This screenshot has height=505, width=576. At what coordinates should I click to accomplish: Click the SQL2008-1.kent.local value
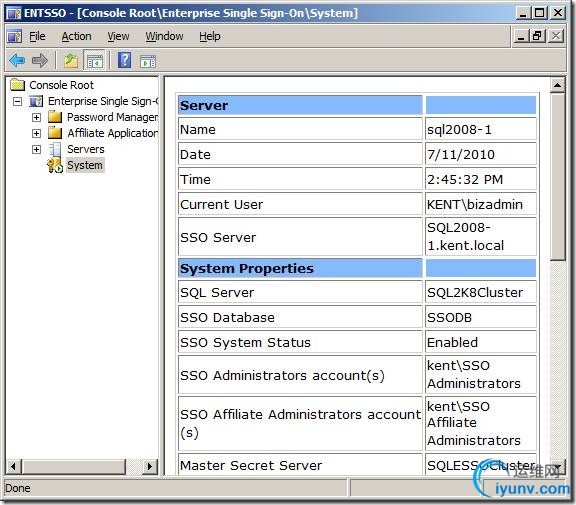click(465, 237)
